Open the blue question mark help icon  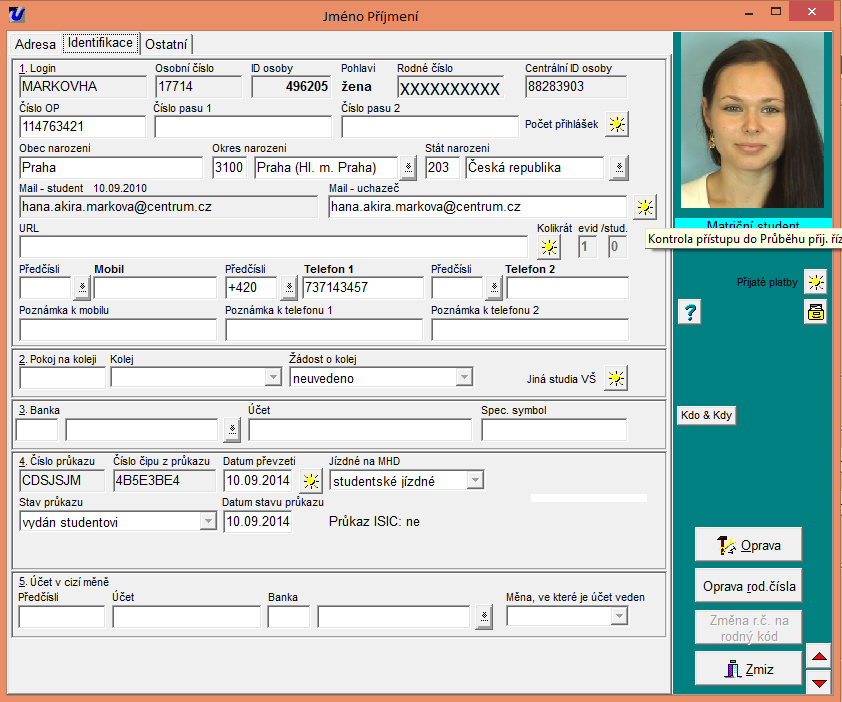click(x=690, y=312)
